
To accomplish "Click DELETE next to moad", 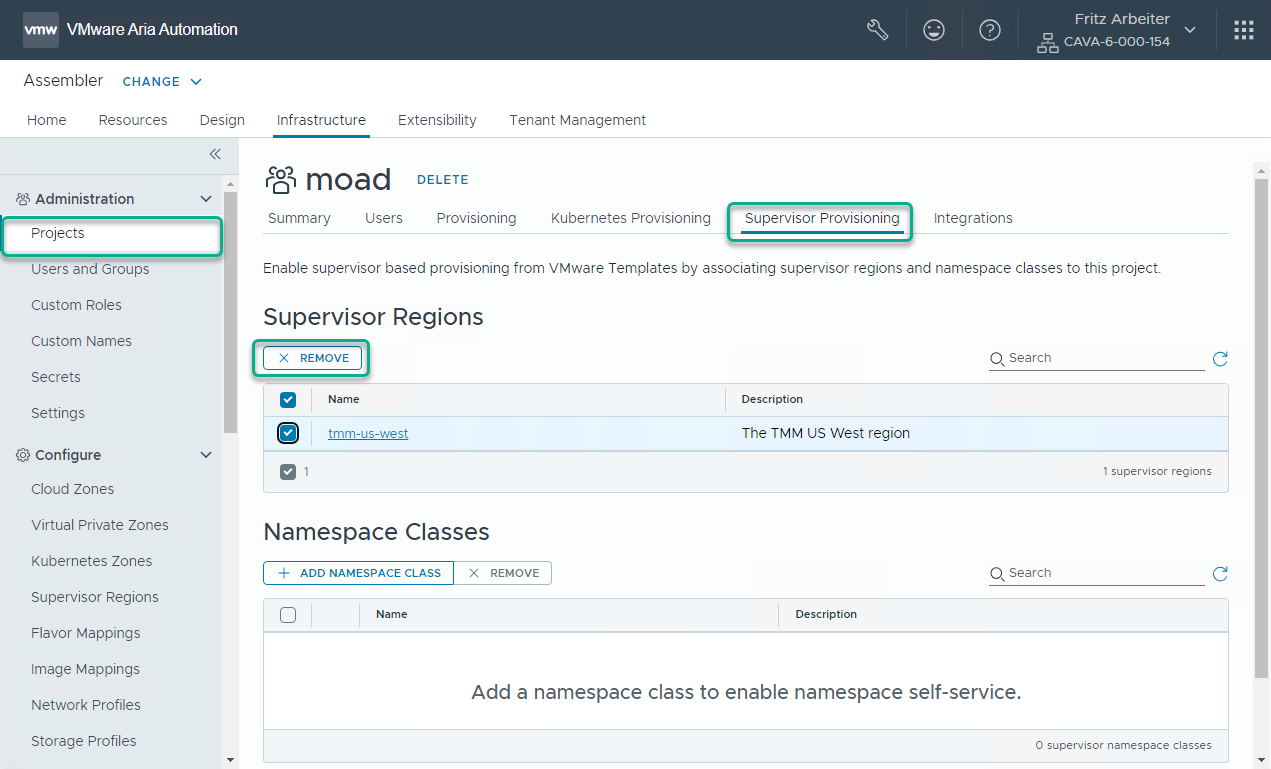I will click(443, 180).
